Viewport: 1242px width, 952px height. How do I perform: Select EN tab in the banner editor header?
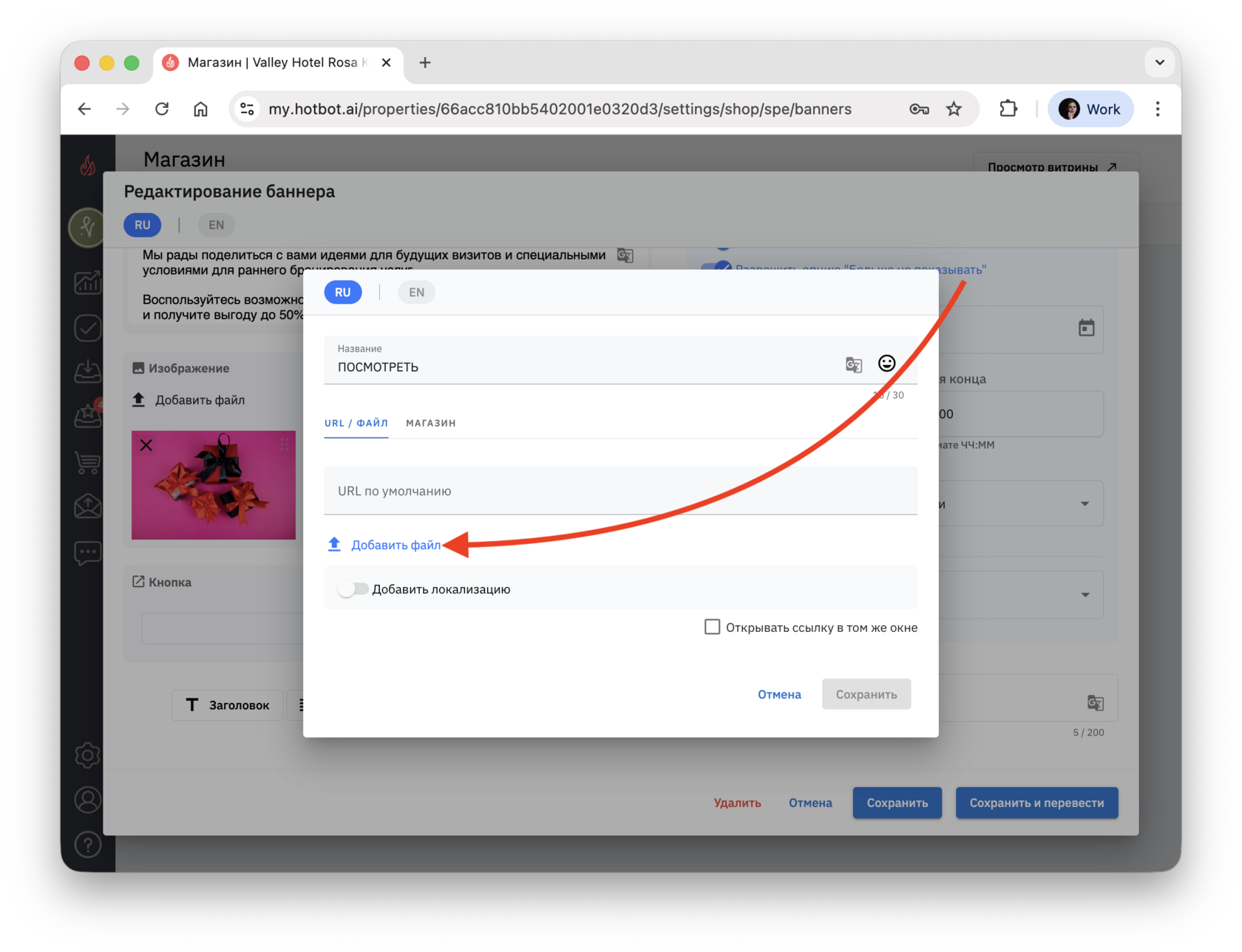(216, 225)
